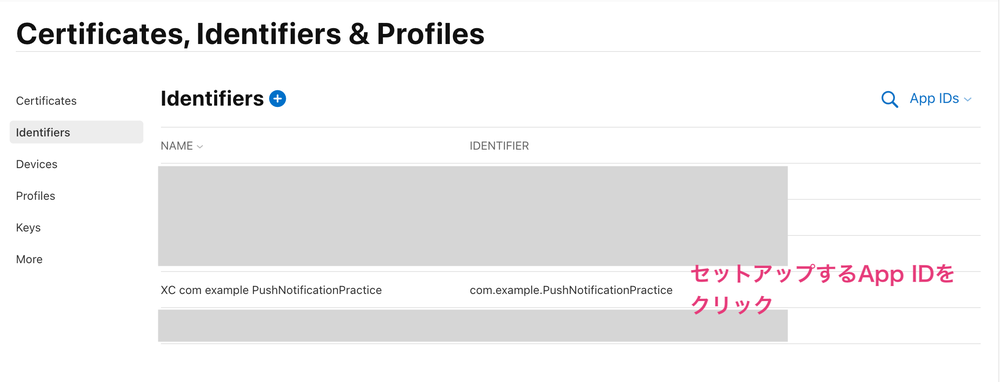Click the pink Japanese annotation text
This screenshot has height=382, width=1000.
(x=823, y=290)
